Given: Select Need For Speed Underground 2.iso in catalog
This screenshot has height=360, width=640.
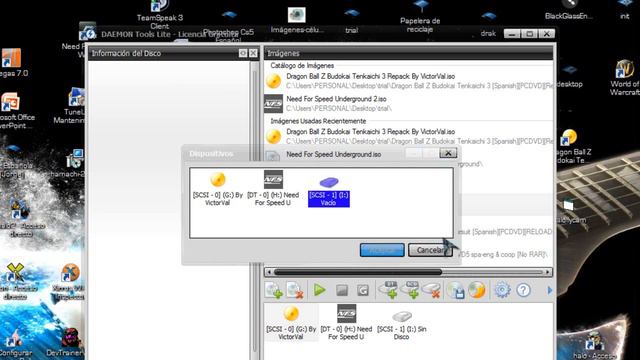Looking at the screenshot, I should pyautogui.click(x=409, y=103).
